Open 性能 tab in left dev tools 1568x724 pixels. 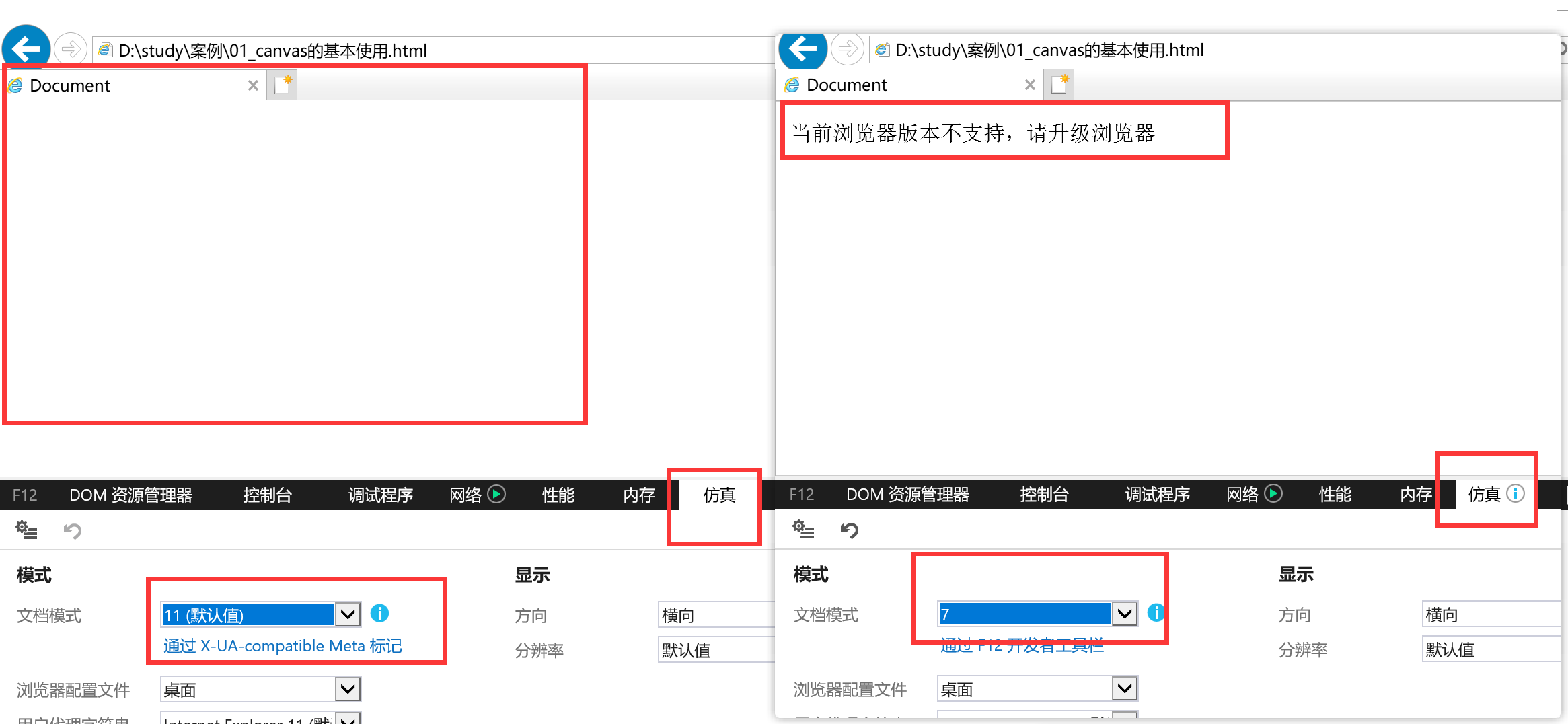pos(558,495)
